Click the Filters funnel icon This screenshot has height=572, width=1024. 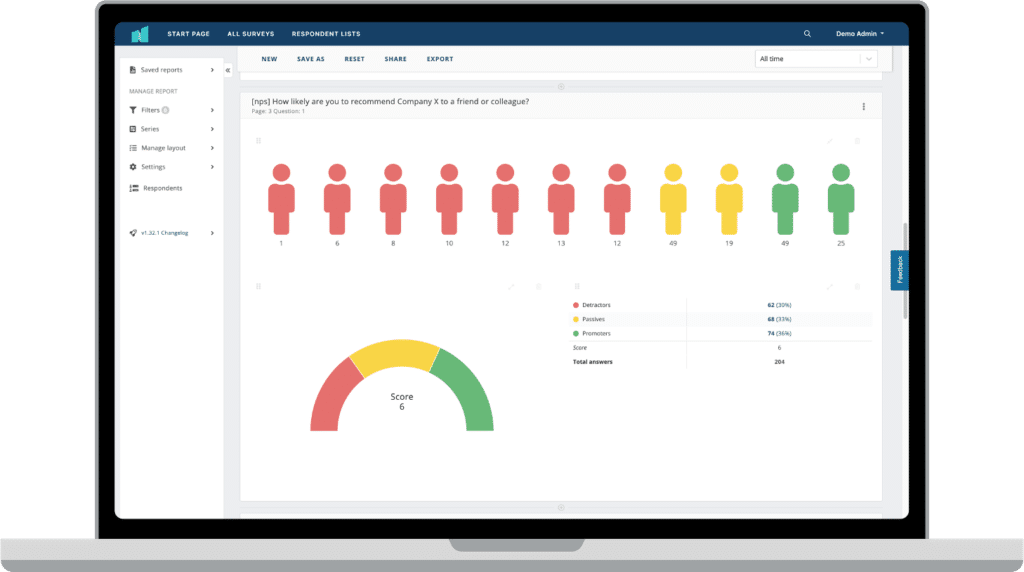(133, 110)
